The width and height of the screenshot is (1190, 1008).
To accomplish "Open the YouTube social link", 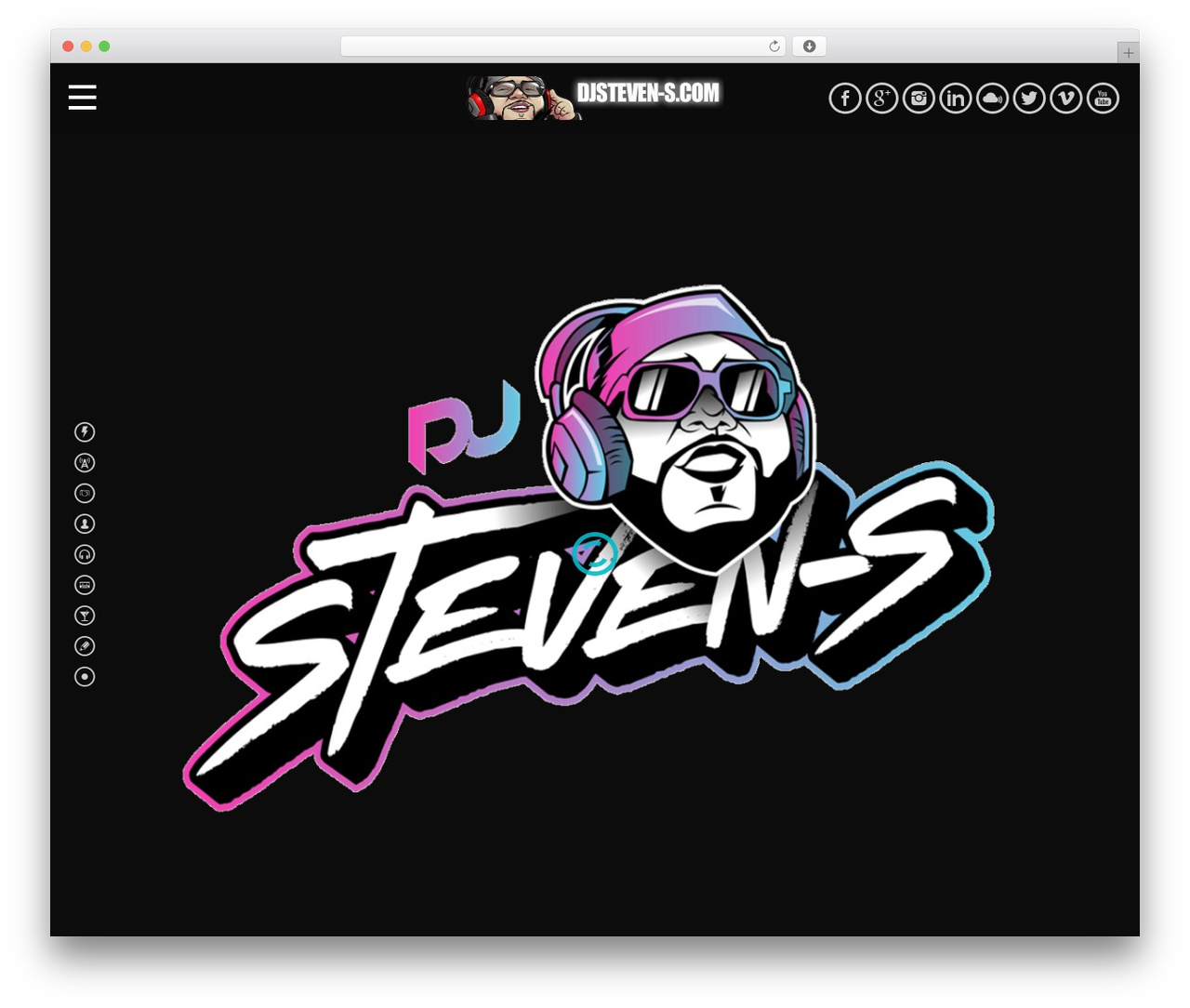I will pyautogui.click(x=1103, y=98).
